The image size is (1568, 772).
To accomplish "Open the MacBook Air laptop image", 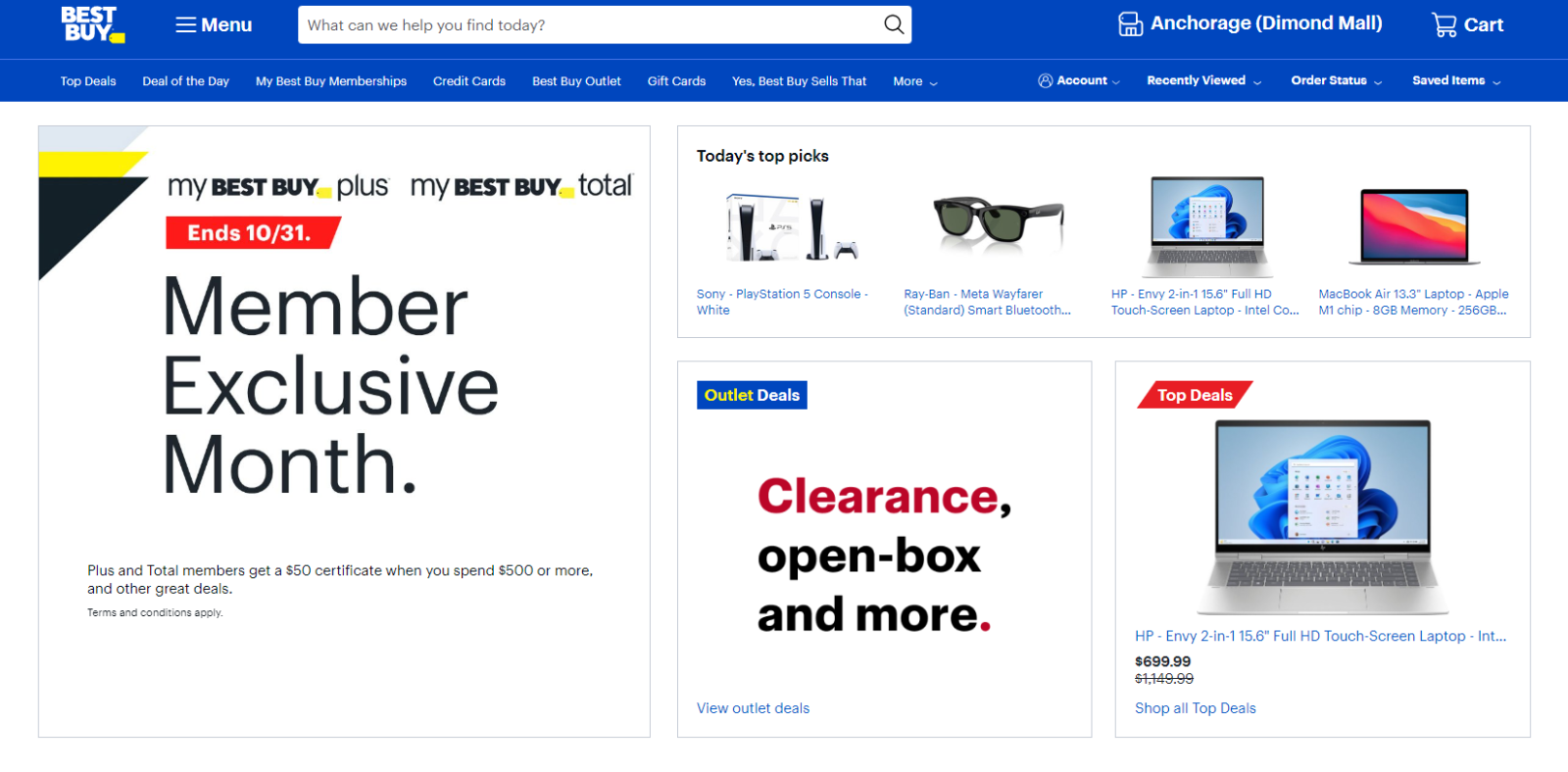I will point(1413,226).
